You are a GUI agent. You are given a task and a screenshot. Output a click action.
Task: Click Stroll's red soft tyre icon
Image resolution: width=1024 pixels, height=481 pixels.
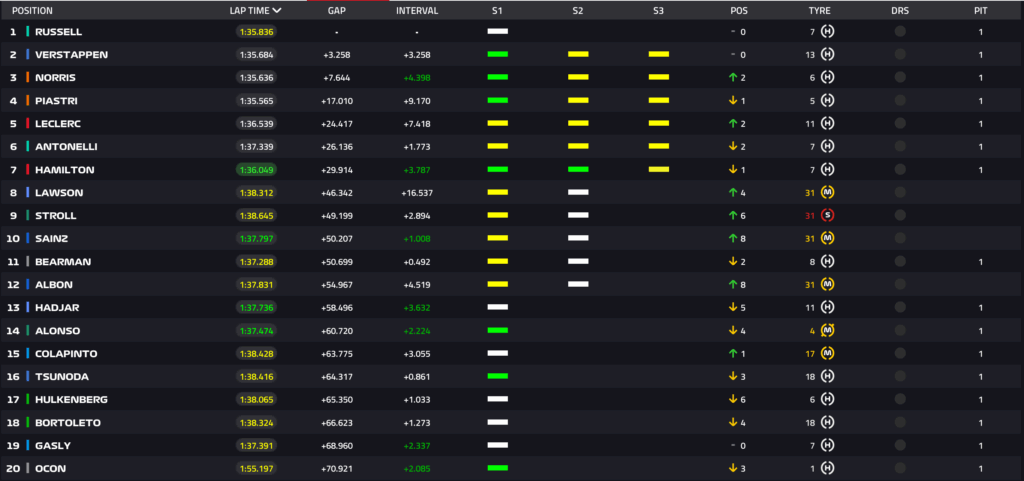tap(827, 215)
